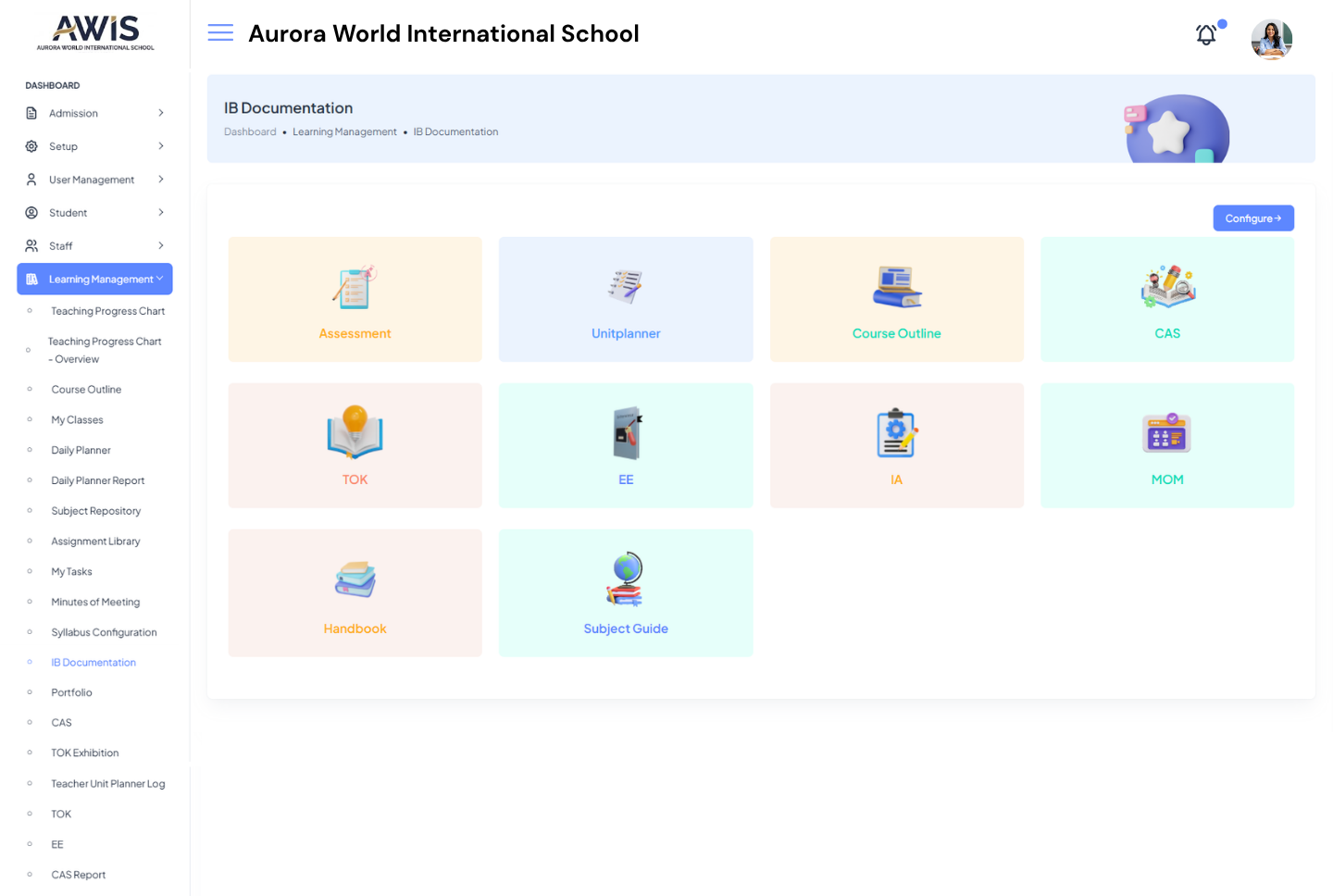
Task: Open the Assessment clipboard icon
Action: pyautogui.click(x=355, y=287)
